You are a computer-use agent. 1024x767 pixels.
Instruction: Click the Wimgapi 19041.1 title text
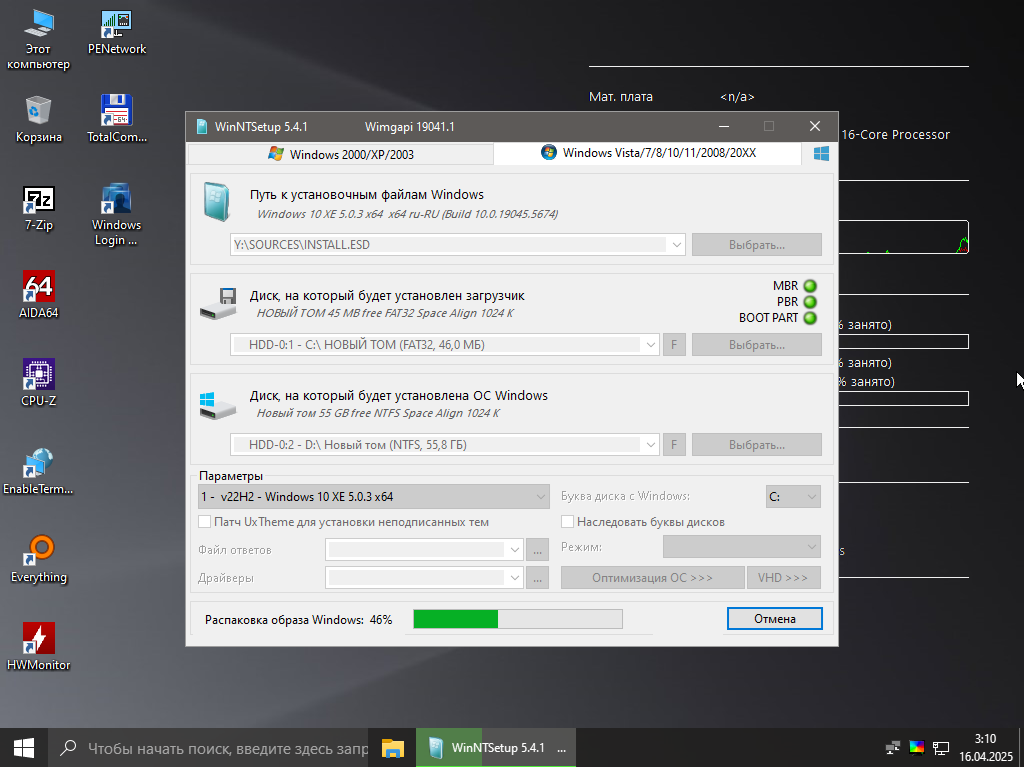[x=409, y=127]
